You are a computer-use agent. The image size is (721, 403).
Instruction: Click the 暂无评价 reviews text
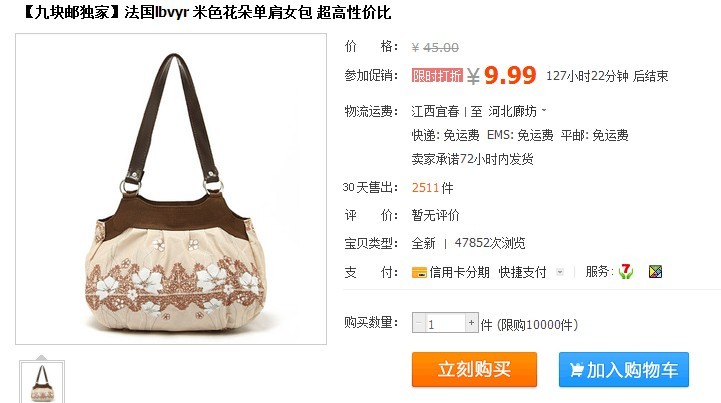pyautogui.click(x=435, y=215)
